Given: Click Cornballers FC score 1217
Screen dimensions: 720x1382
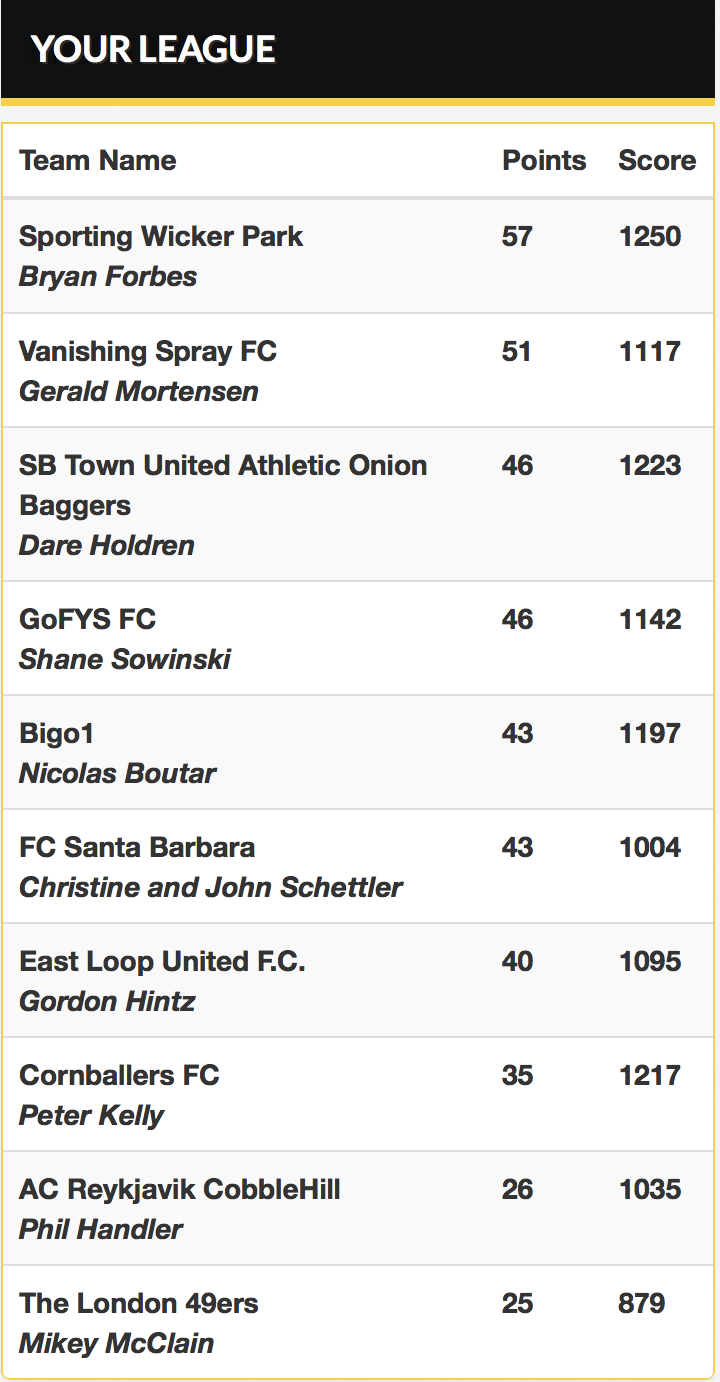Looking at the screenshot, I should coord(650,1075).
